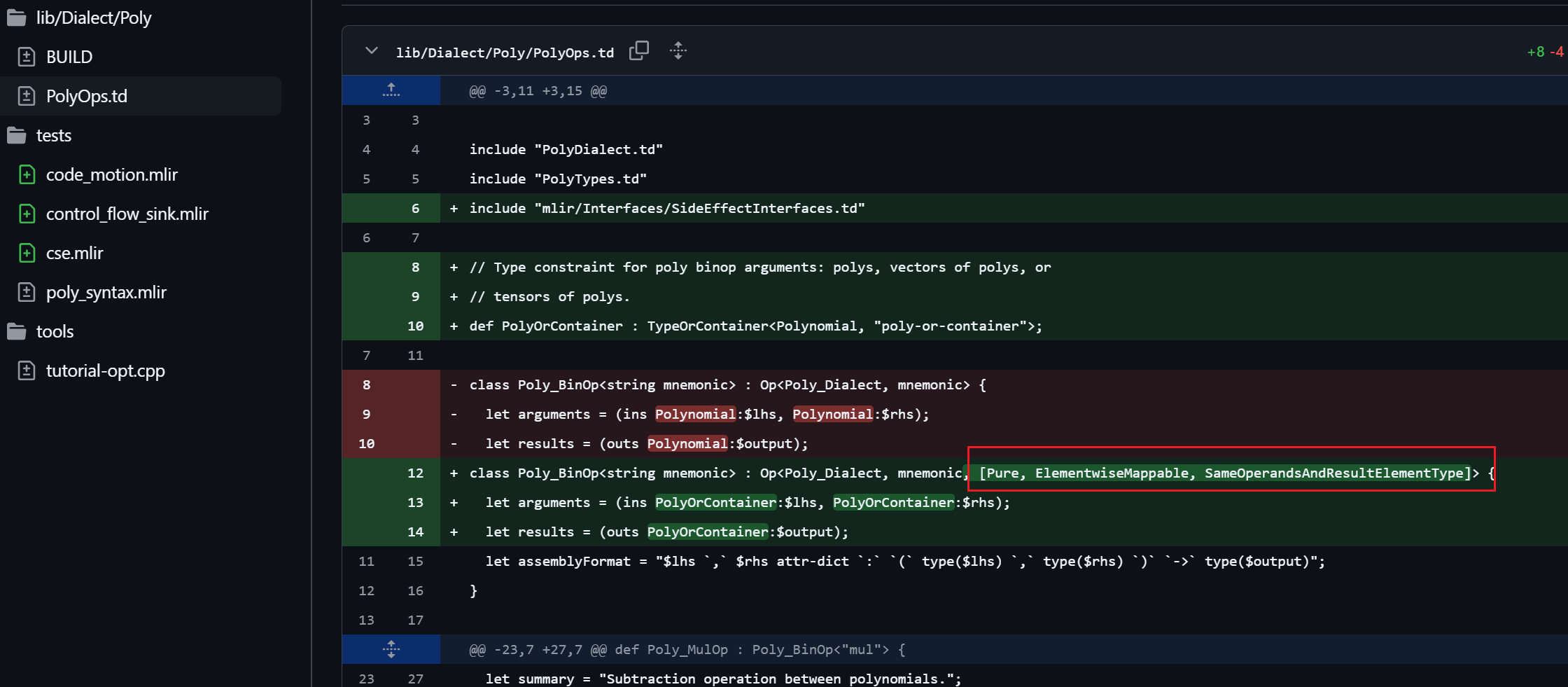The width and height of the screenshot is (1568, 687).
Task: Open poly_syntax.mlir in file tree
Action: click(x=106, y=292)
